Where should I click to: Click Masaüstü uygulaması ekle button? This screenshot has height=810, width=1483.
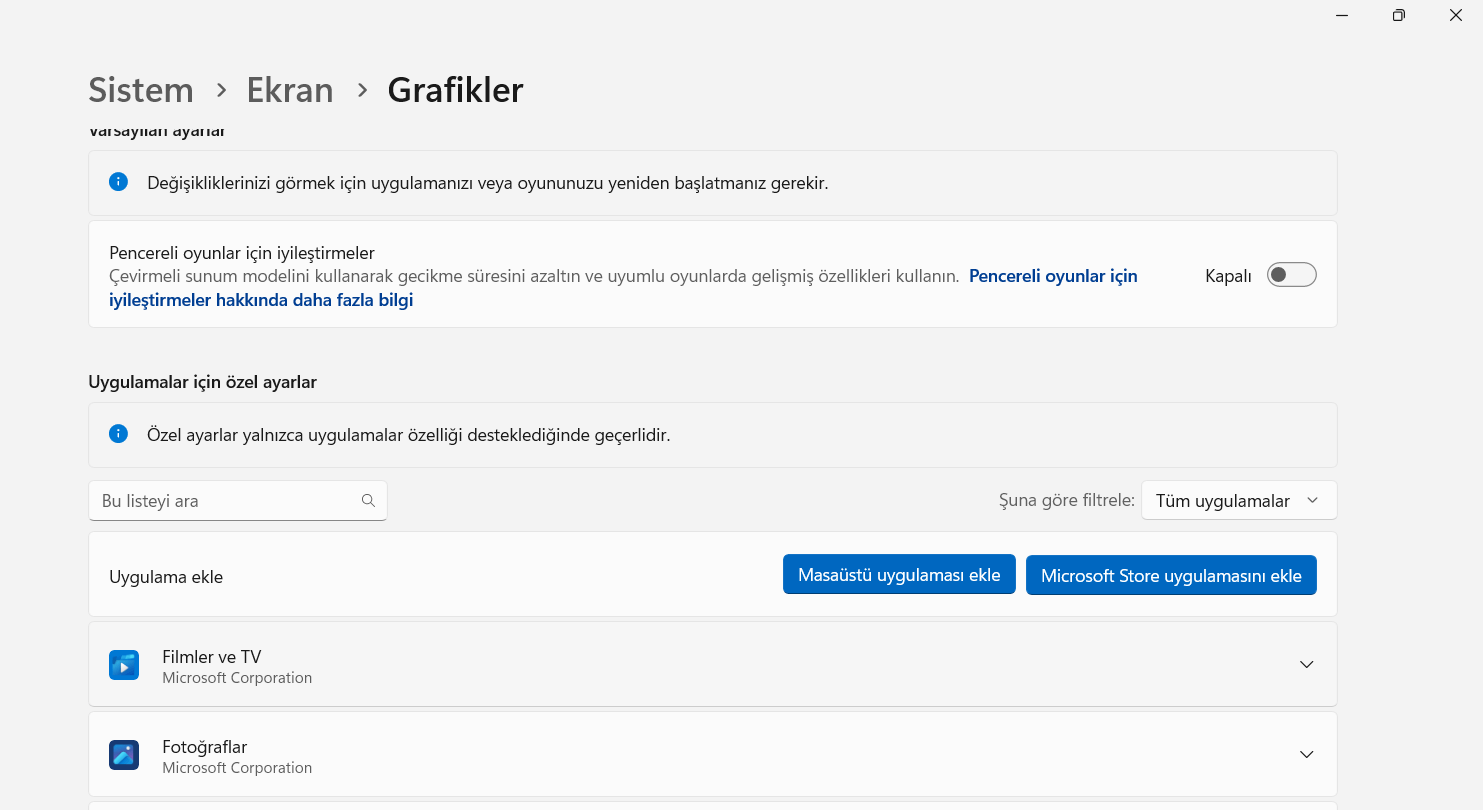pos(899,575)
